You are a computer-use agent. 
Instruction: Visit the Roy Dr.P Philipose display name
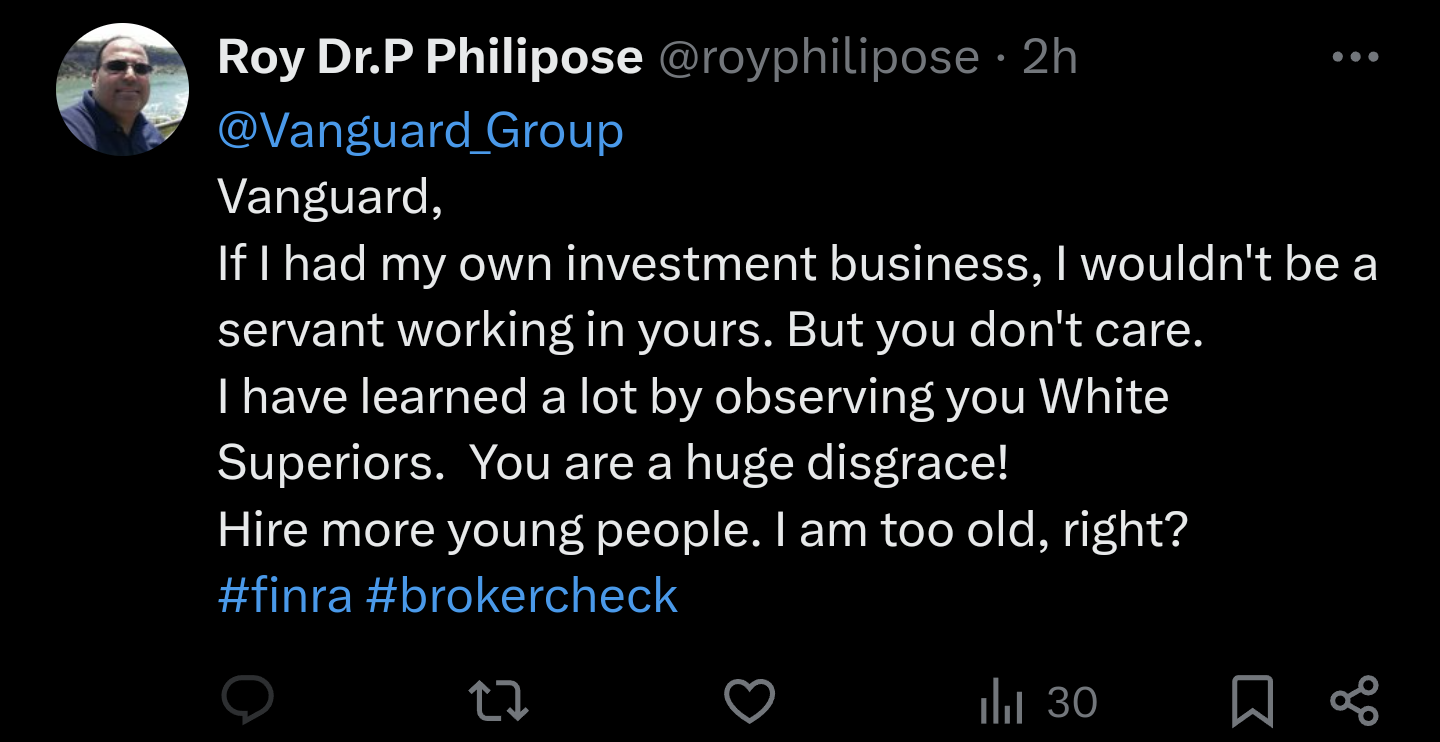pos(430,58)
